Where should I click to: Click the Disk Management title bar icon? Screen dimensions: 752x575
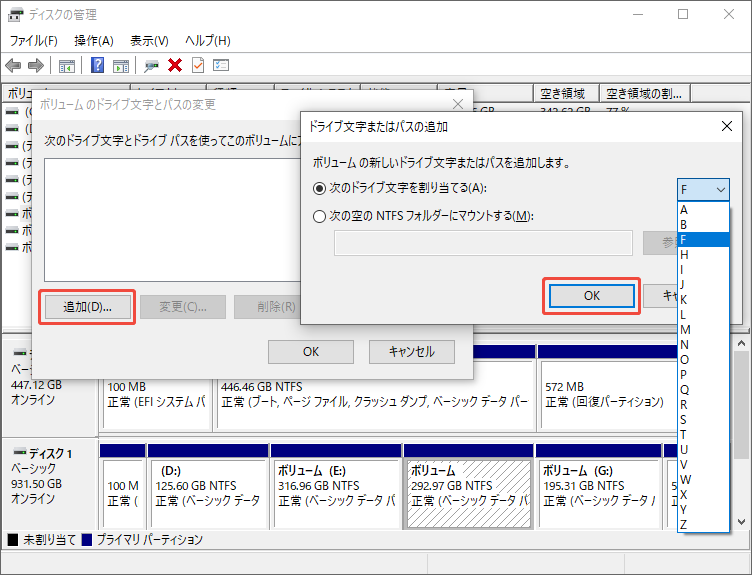(x=15, y=14)
